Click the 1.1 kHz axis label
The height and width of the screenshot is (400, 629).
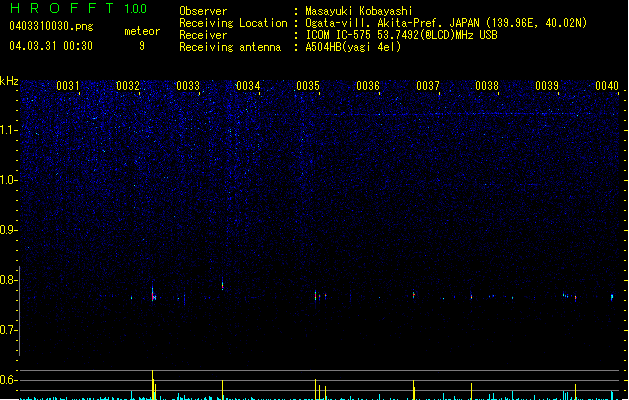pos(8,130)
